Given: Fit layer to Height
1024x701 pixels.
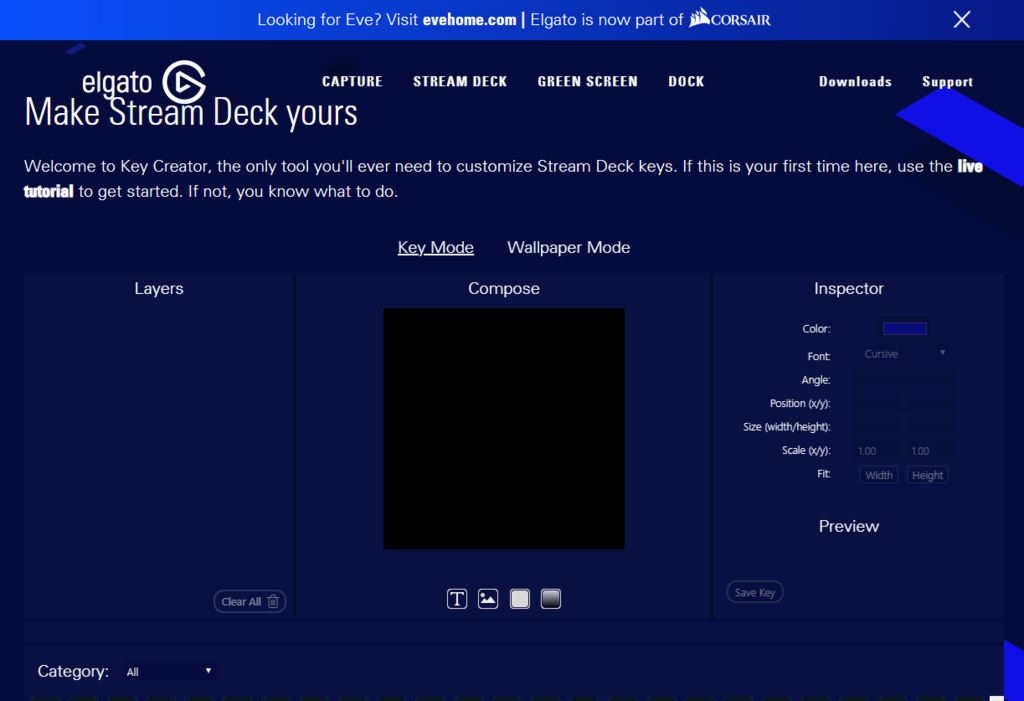Looking at the screenshot, I should (x=927, y=475).
